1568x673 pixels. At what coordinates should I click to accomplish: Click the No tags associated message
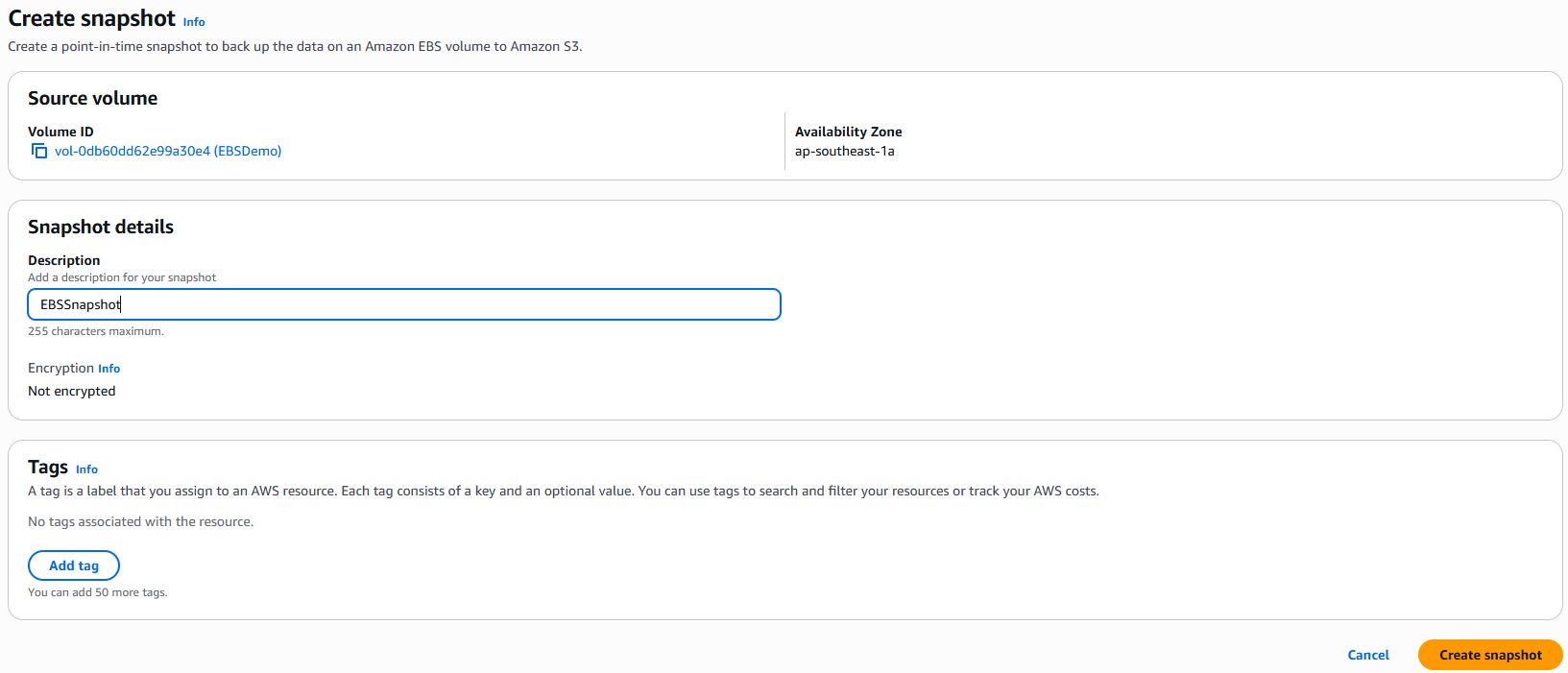pyautogui.click(x=141, y=521)
